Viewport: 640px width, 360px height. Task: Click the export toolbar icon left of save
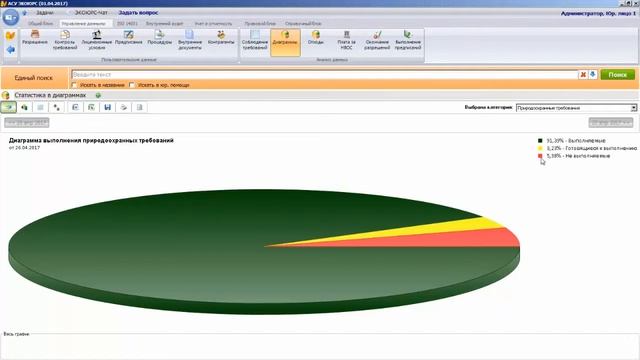point(91,107)
